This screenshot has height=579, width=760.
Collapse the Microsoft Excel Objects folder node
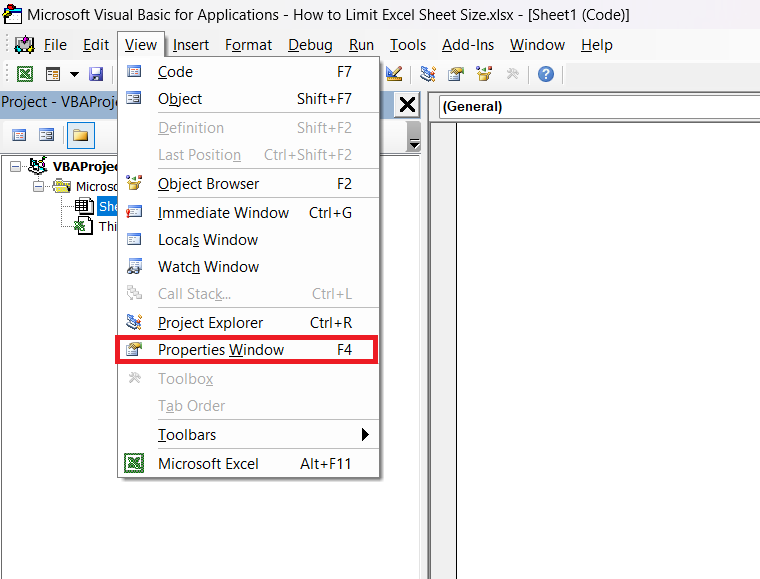click(38, 187)
